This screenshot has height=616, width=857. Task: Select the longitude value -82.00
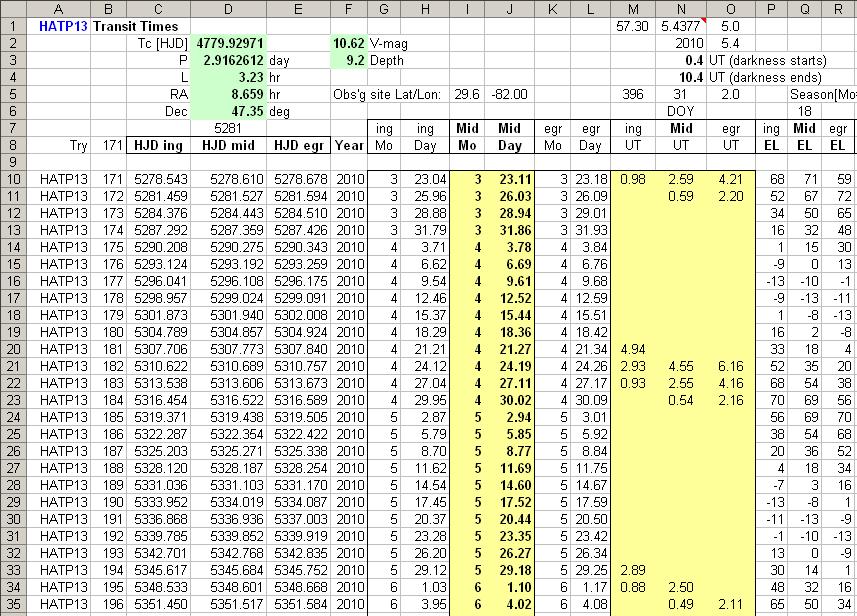pyautogui.click(x=509, y=94)
